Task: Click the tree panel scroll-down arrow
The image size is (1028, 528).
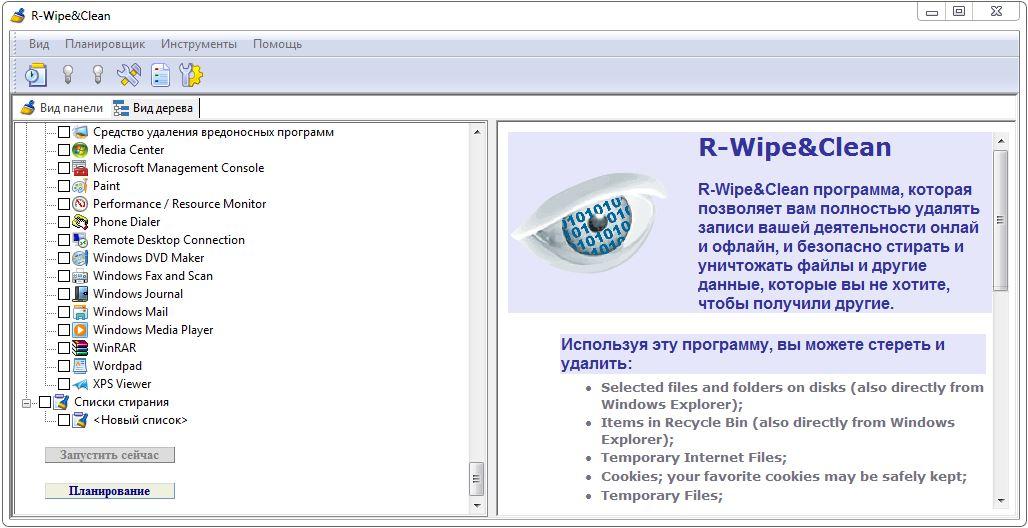Action: click(x=477, y=506)
